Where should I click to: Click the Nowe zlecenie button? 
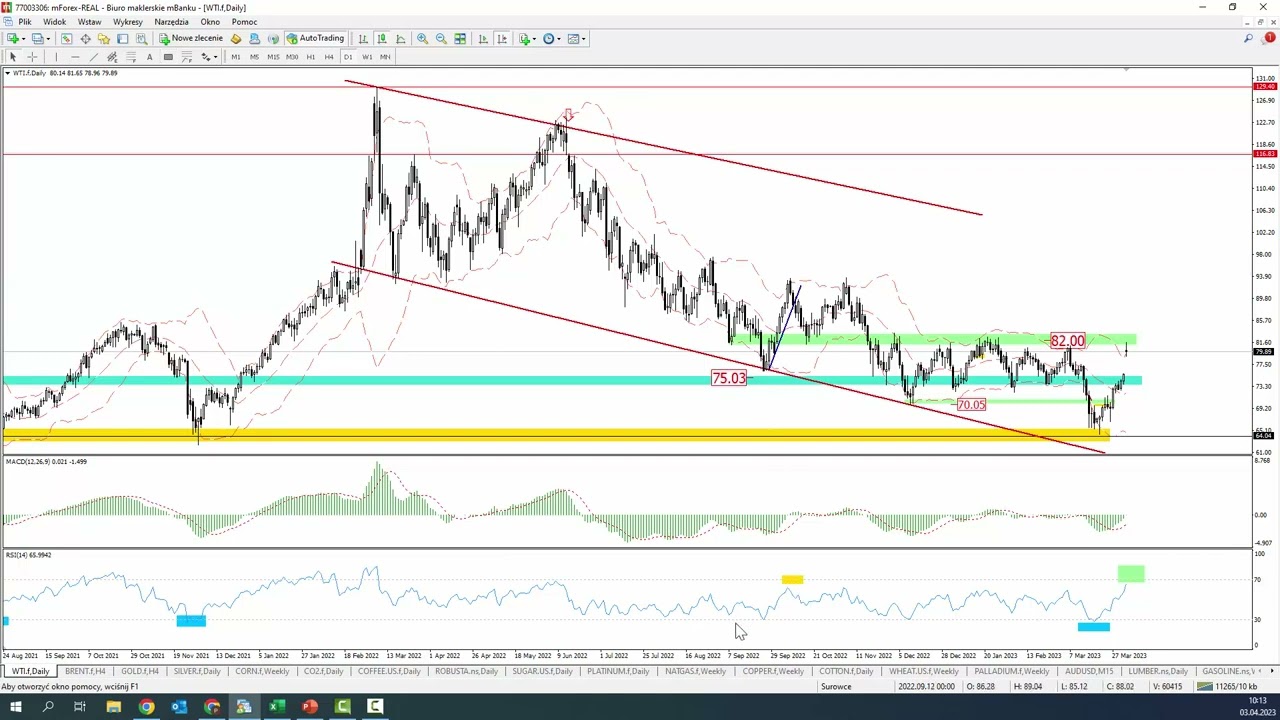(191, 38)
